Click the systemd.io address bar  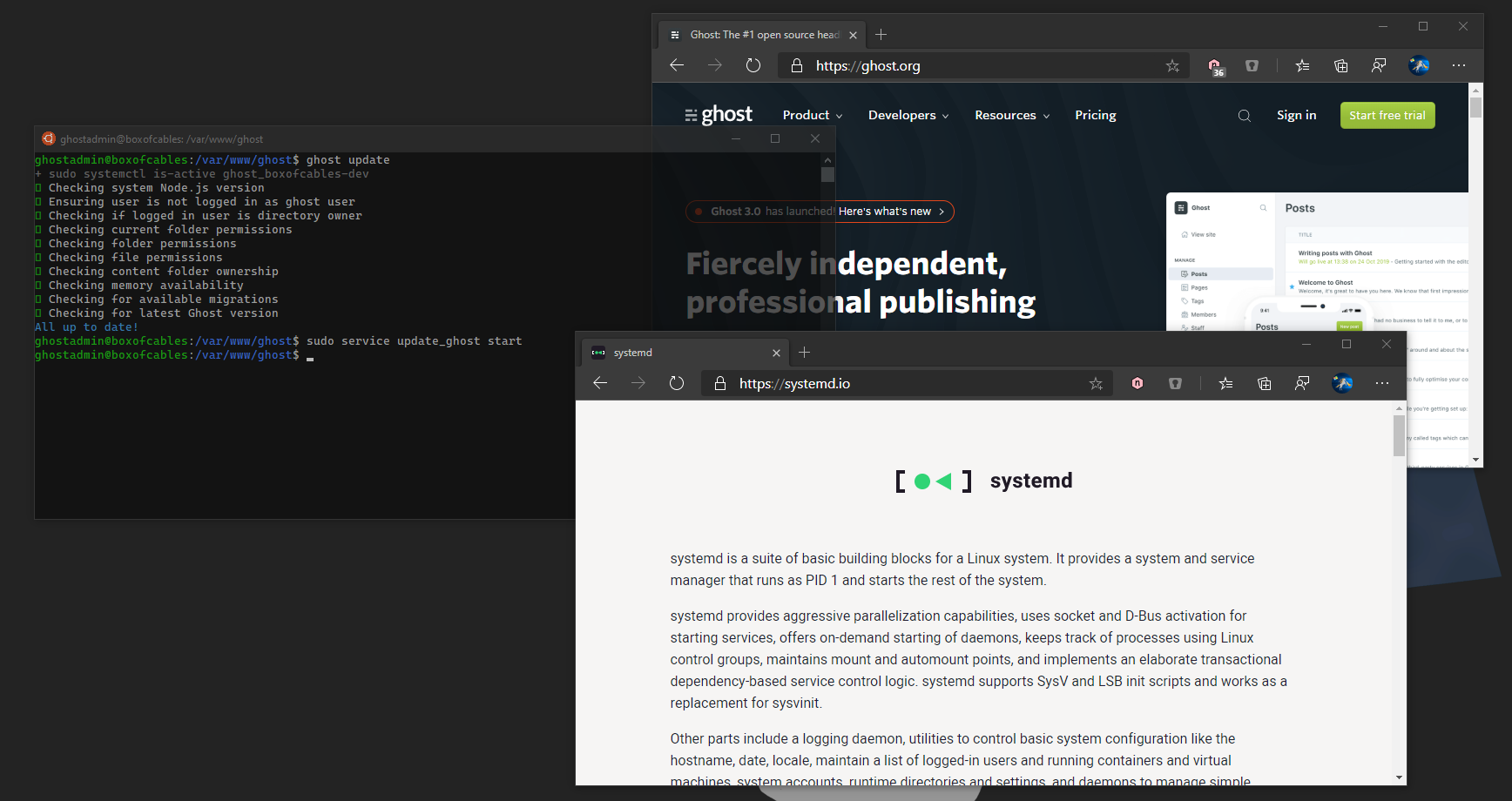coord(906,383)
